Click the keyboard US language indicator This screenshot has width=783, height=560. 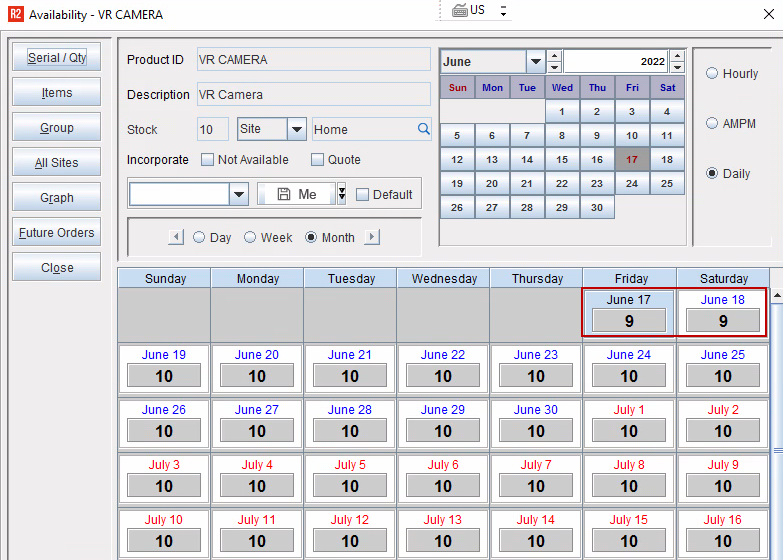pos(479,10)
